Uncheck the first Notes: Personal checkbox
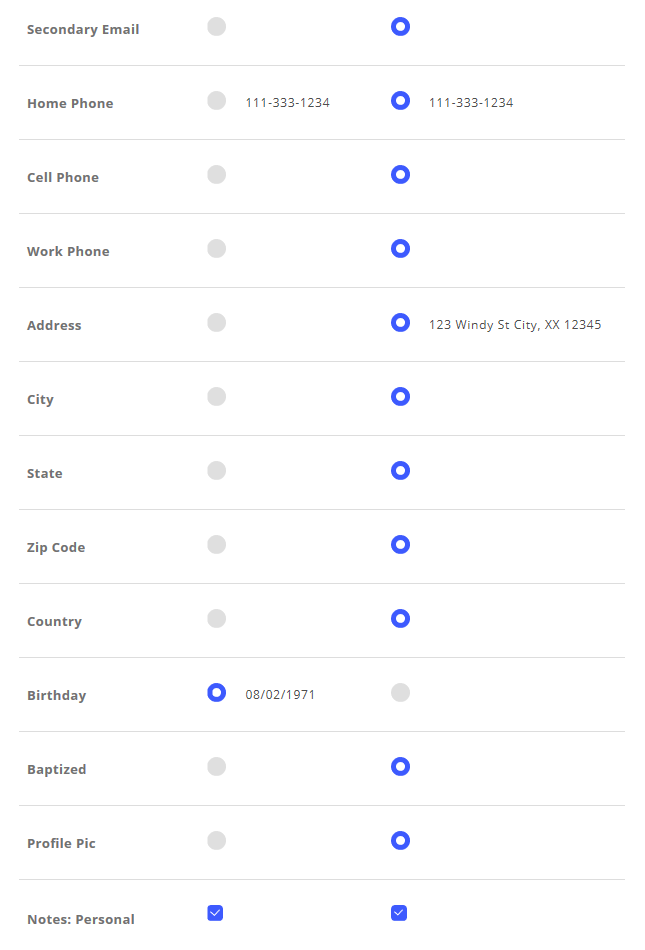 [x=215, y=913]
